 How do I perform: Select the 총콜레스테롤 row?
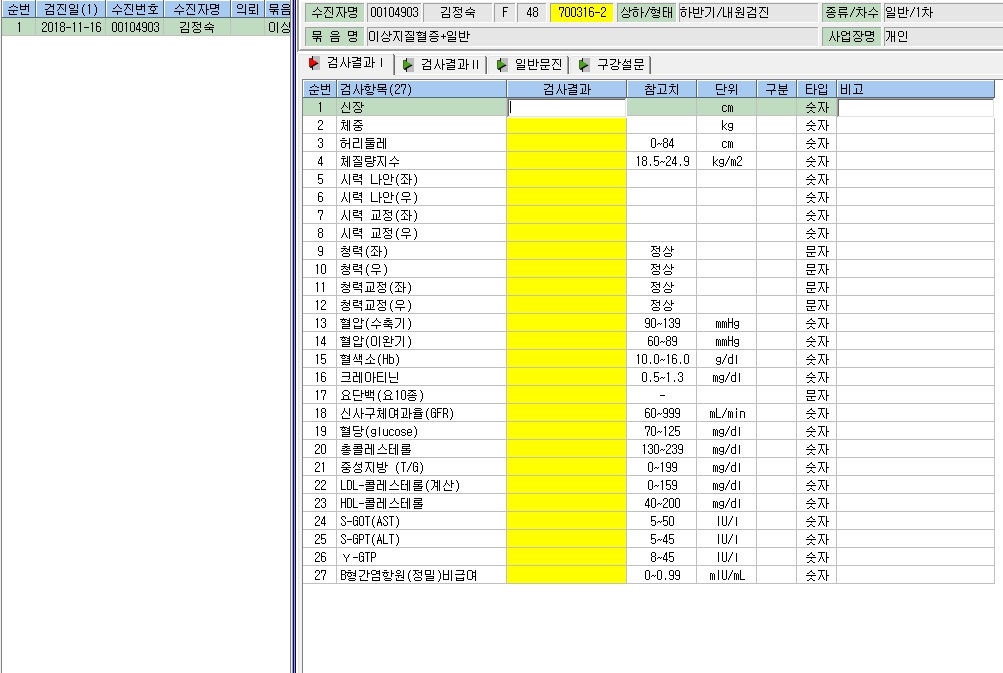point(648,450)
